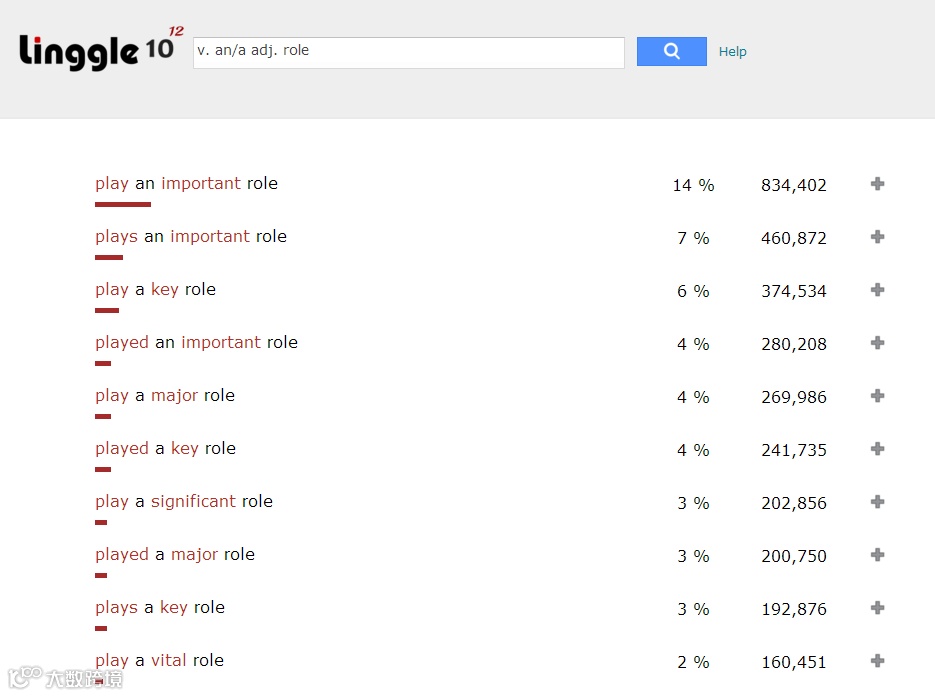935x696 pixels.
Task: Expand plus icon beside "plays a key role"
Action: 877,608
